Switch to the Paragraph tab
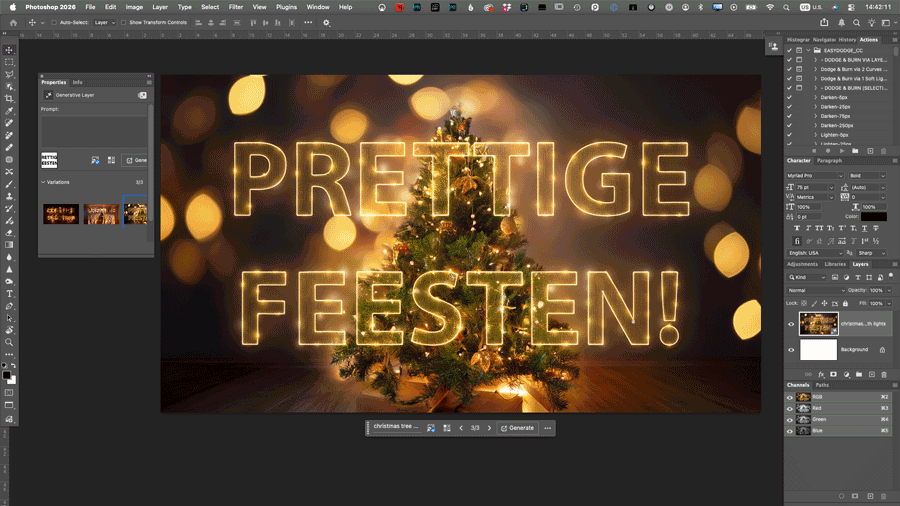 point(829,161)
